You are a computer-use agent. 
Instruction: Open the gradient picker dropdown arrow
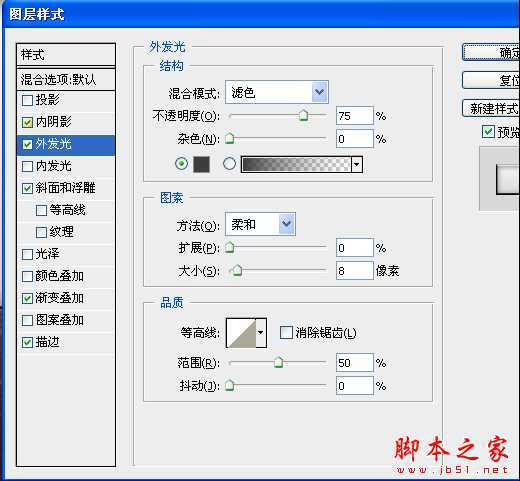click(357, 164)
